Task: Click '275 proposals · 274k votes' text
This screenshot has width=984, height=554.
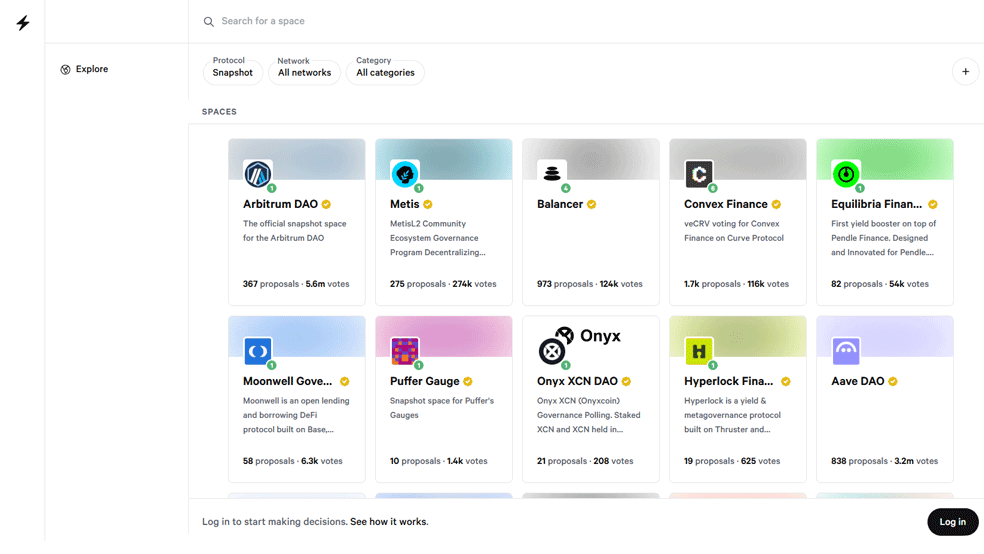Action: 443,284
